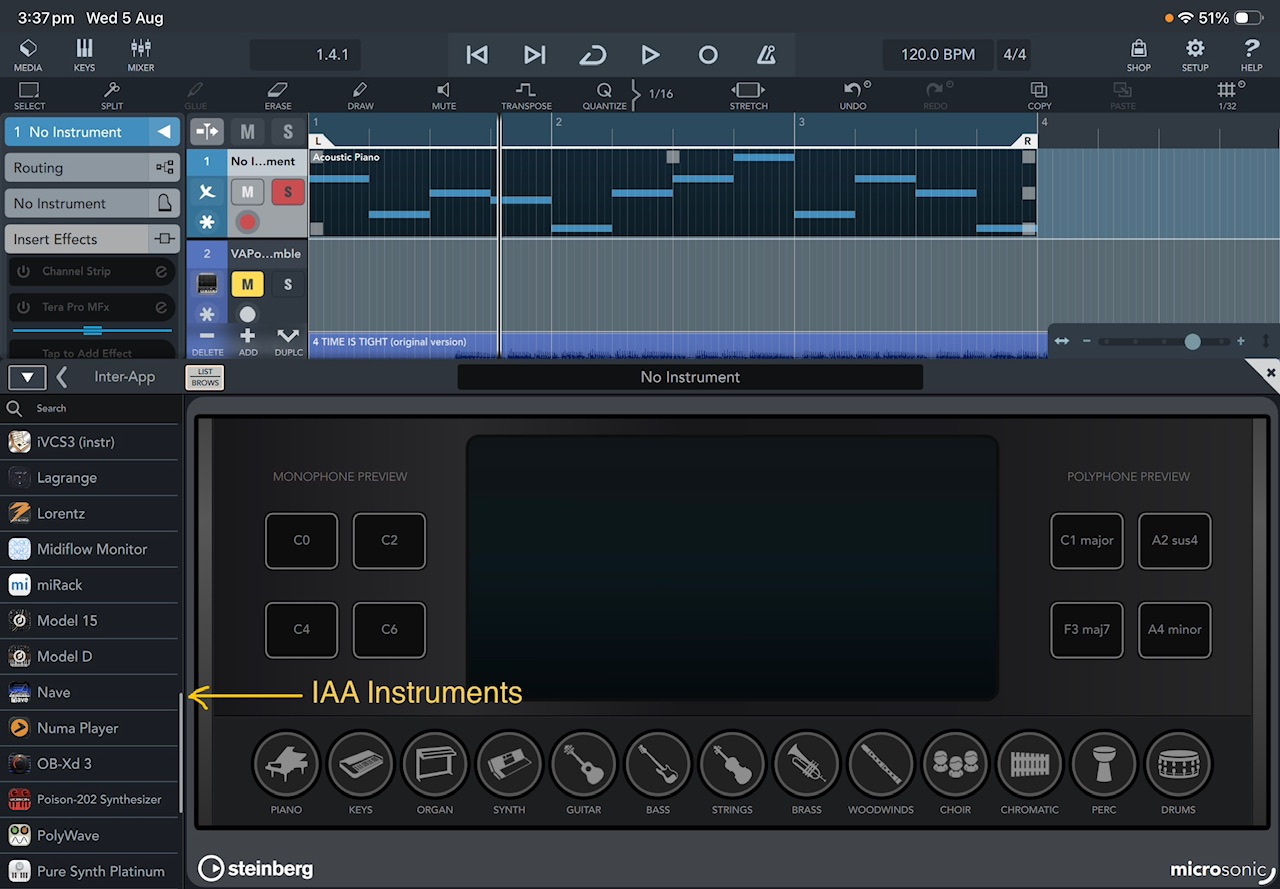Click the horizontal zoom slider handle
Screen dimensions: 1280x889
click(1192, 341)
